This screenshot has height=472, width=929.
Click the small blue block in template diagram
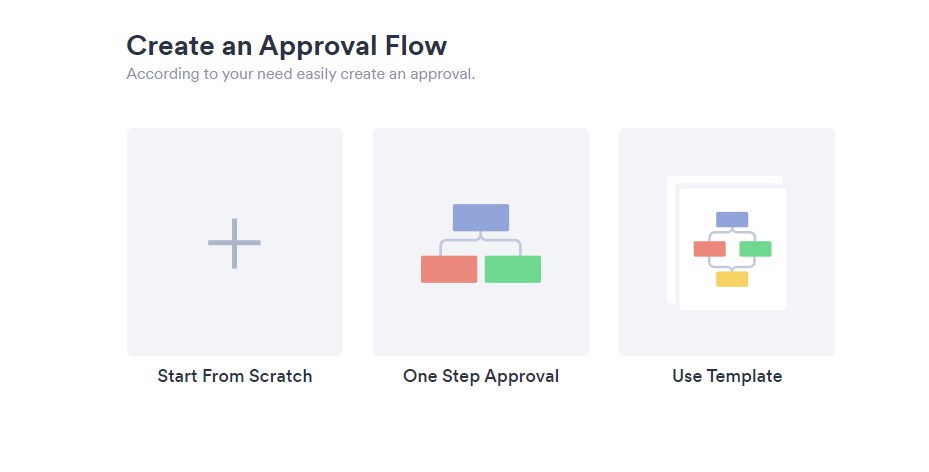pyautogui.click(x=732, y=220)
